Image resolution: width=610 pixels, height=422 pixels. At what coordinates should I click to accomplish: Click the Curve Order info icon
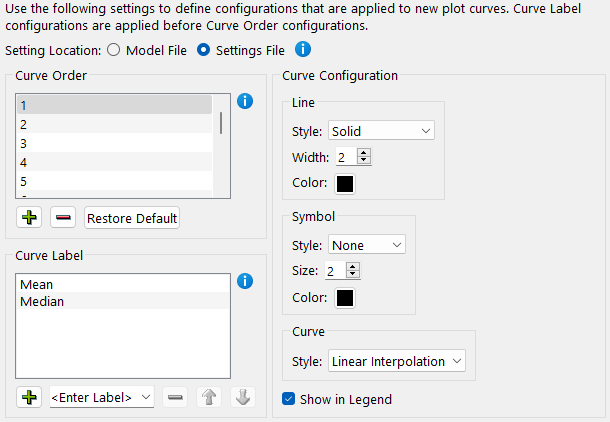pos(245,101)
